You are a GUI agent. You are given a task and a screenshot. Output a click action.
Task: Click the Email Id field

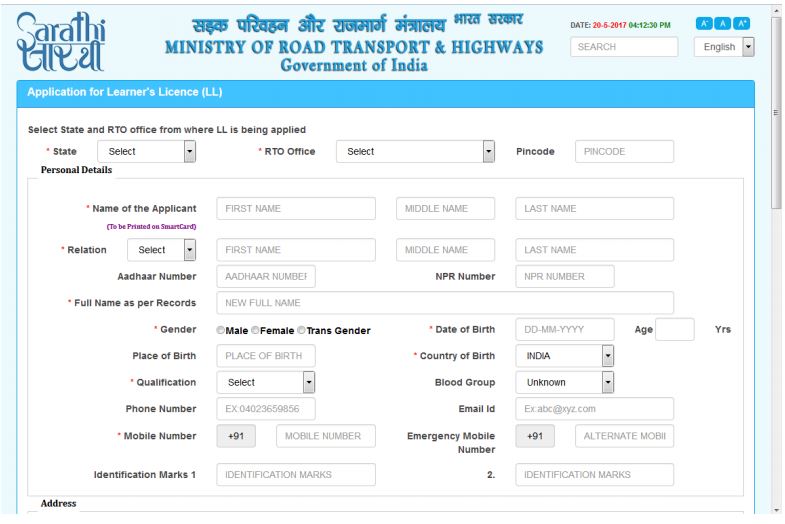click(x=594, y=409)
